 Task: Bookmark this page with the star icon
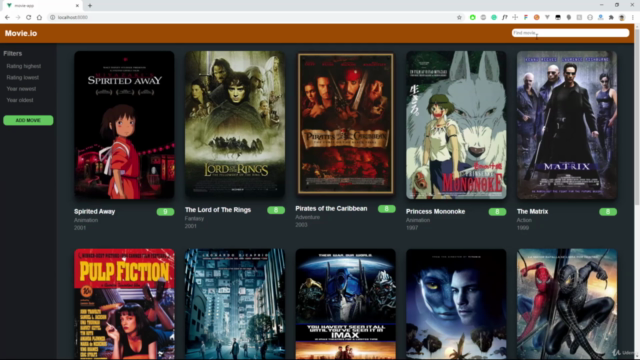(459, 17)
